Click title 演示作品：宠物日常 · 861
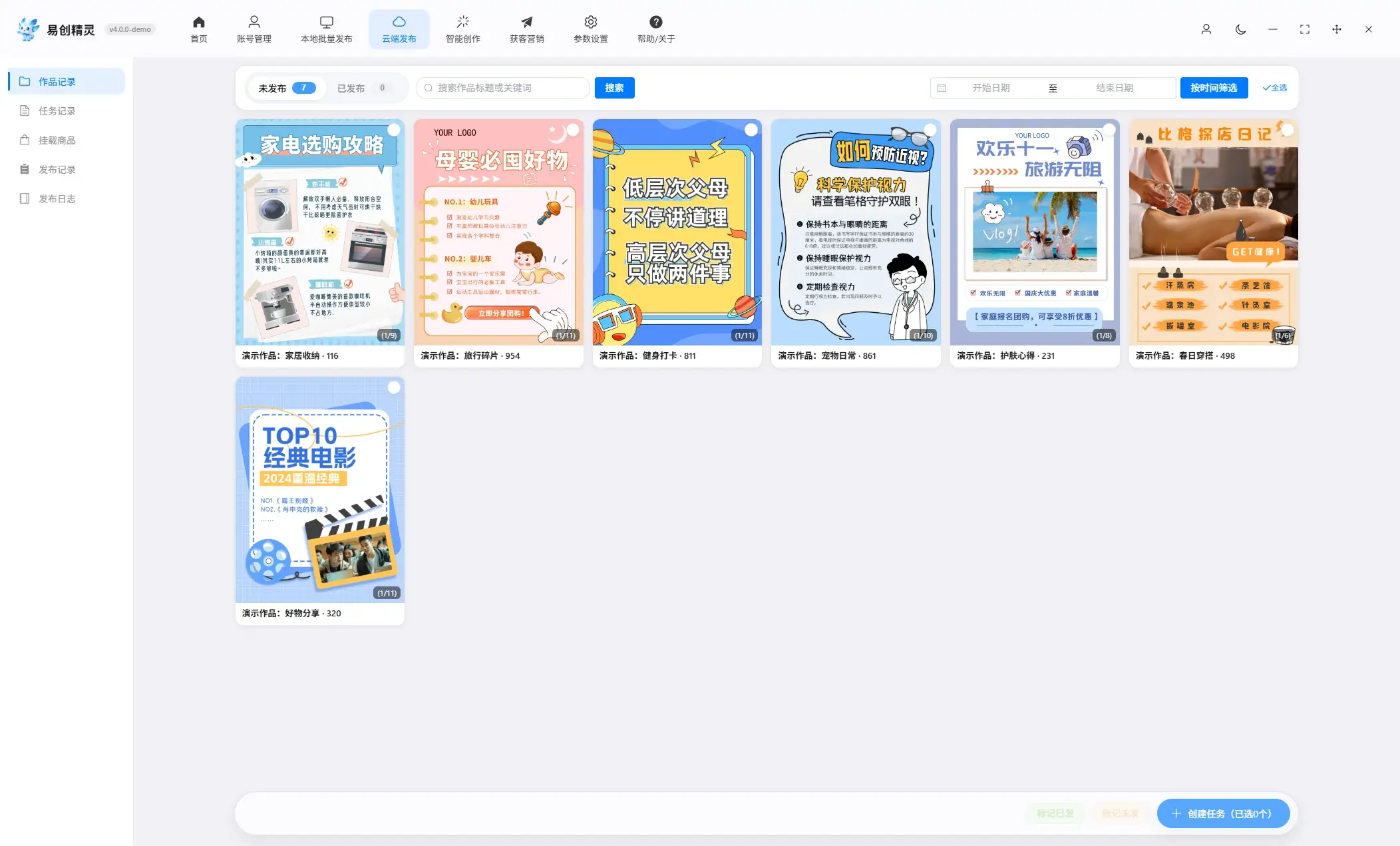Screen dimensions: 1400x846 pos(827,356)
